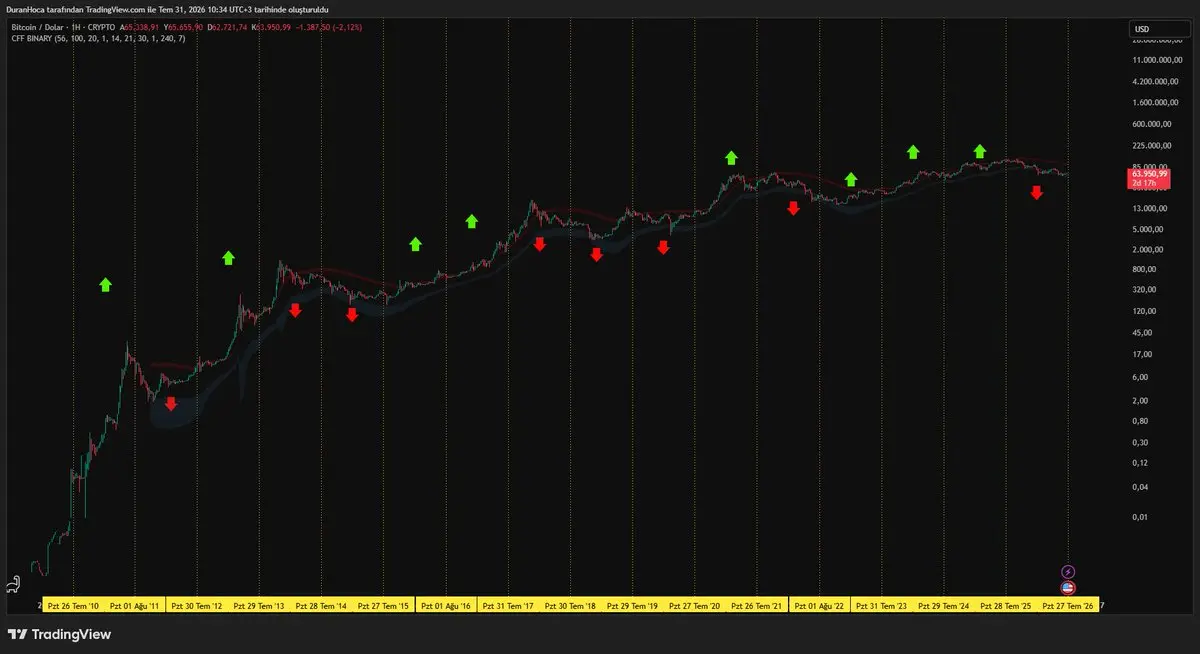
Task: Click the small TradingView logo at chart corner
Action: [x=14, y=585]
